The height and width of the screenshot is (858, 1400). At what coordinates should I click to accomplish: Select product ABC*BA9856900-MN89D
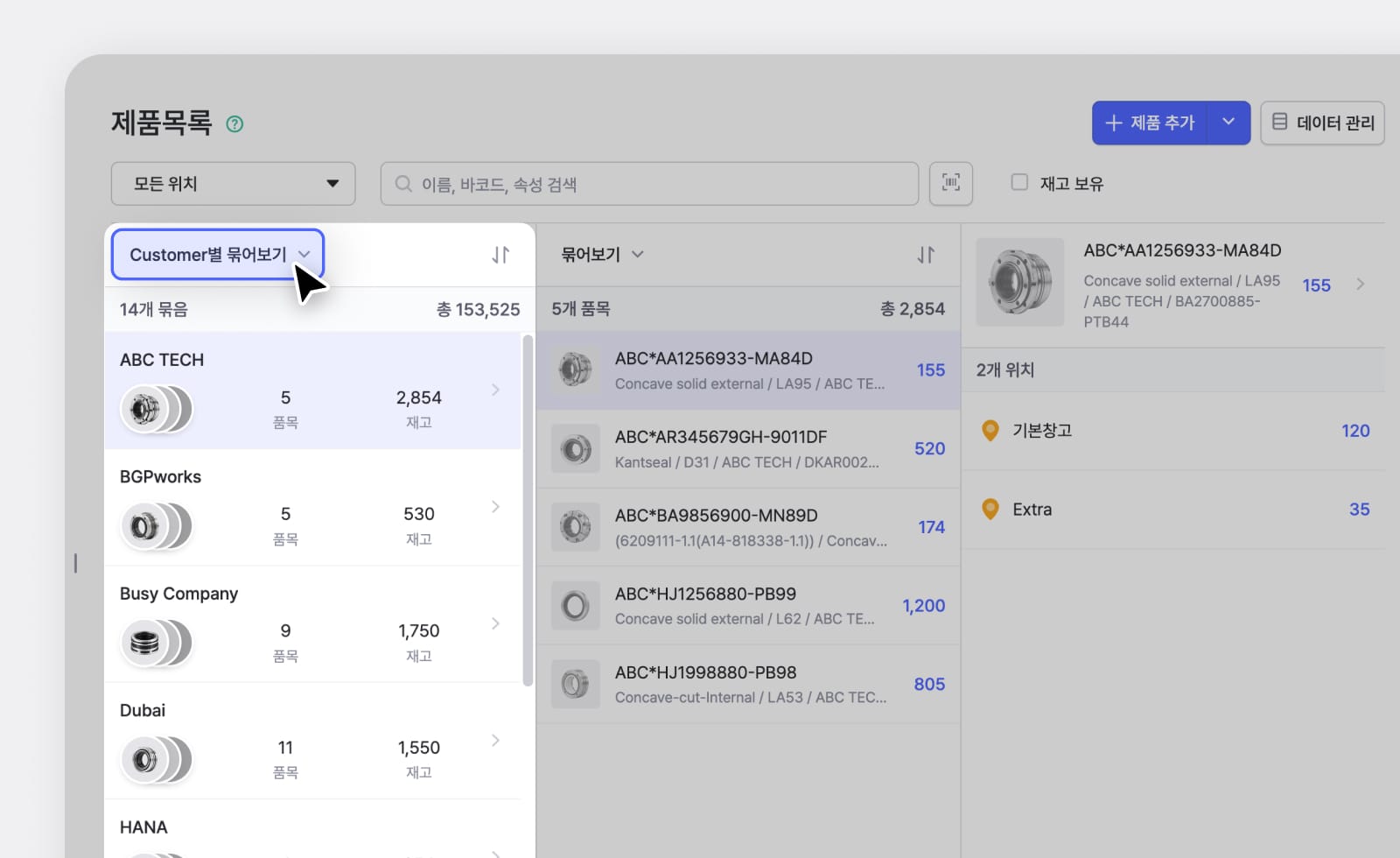coord(748,527)
